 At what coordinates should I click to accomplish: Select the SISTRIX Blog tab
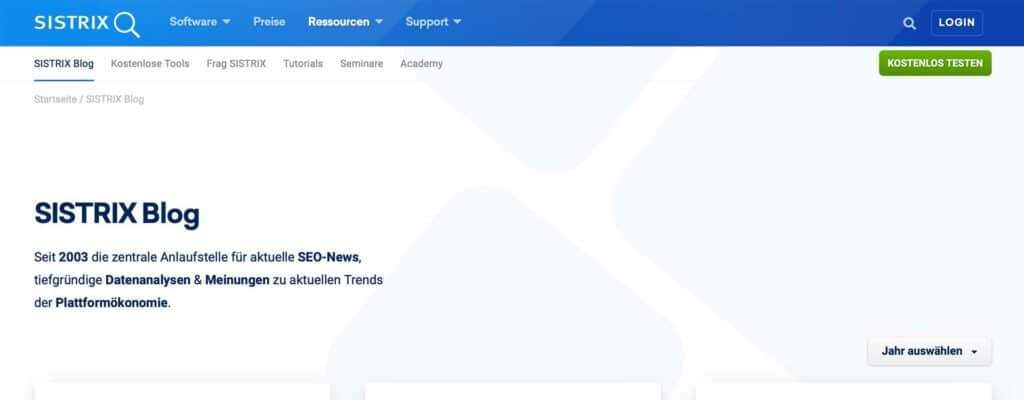click(x=64, y=63)
